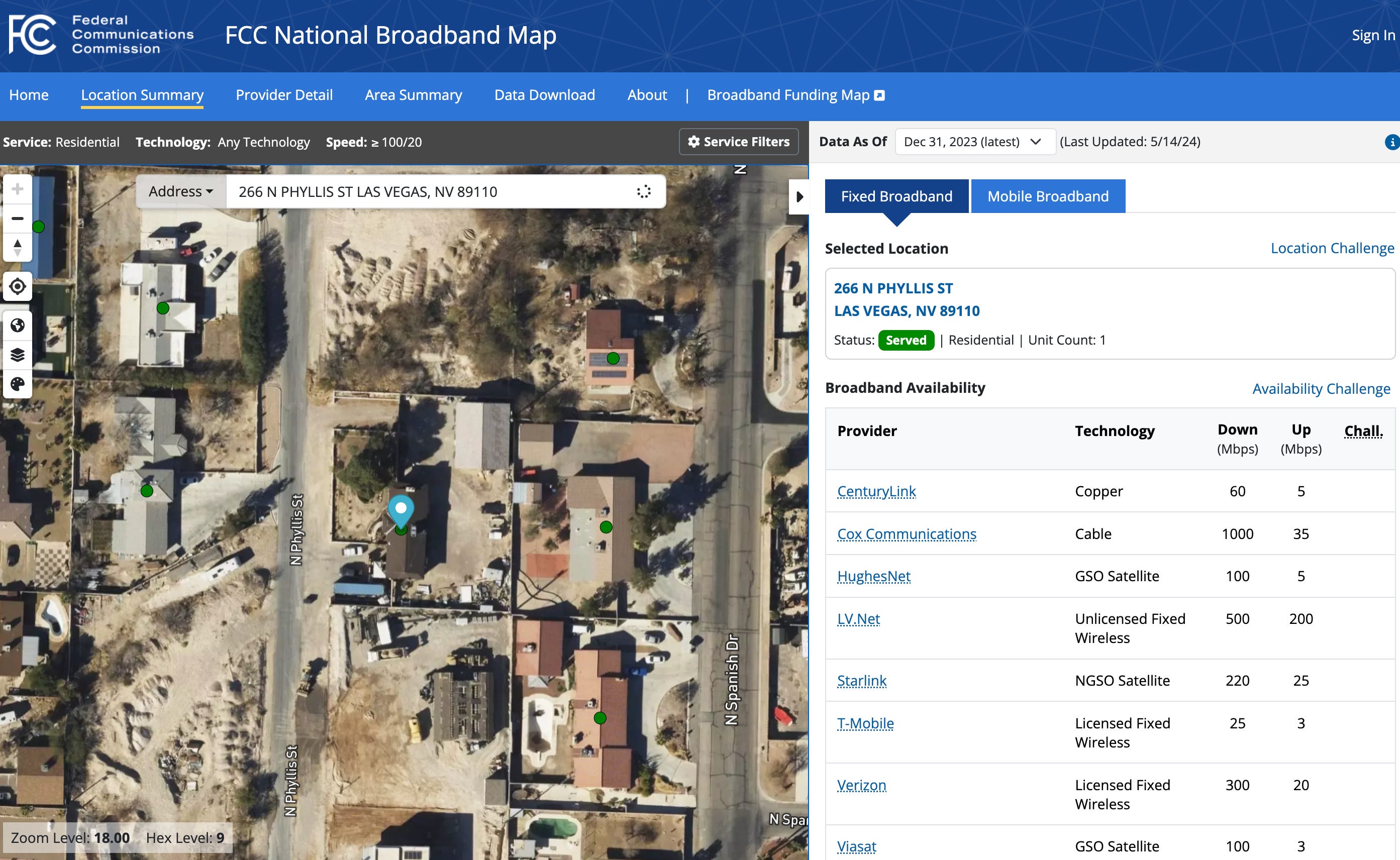Click the Provider column header

867,431
